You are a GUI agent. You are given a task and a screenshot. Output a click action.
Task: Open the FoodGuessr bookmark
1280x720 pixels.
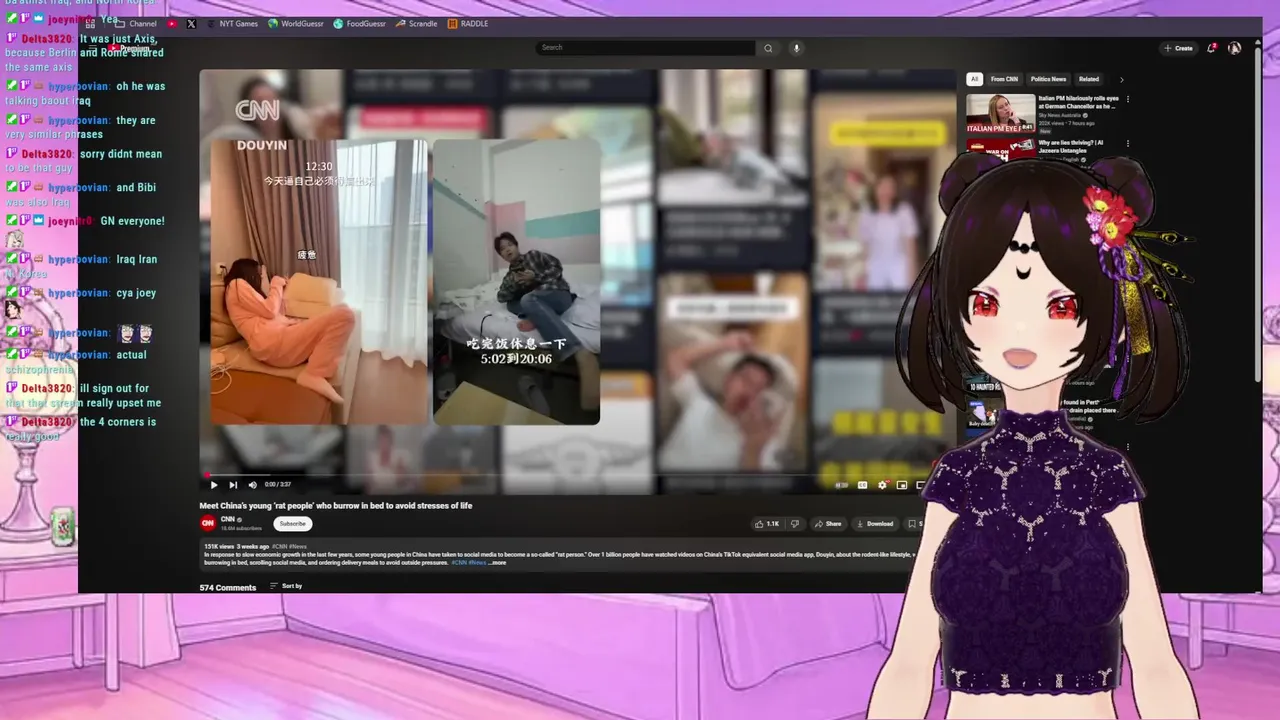(x=359, y=23)
